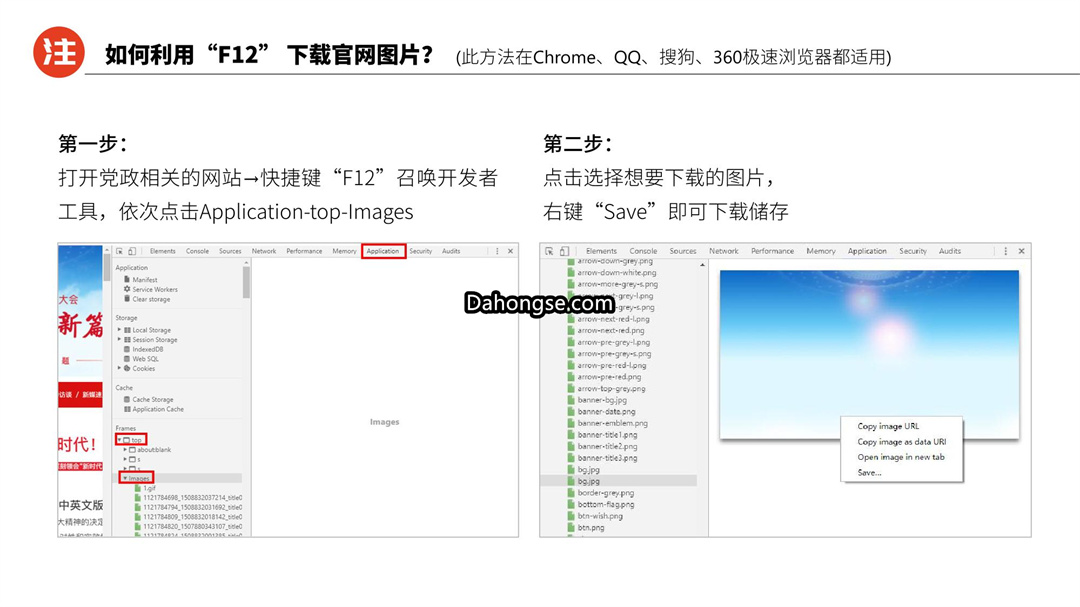1080x607 pixels.
Task: Select the 1121784820_1507880343107 image file
Action: [192, 526]
